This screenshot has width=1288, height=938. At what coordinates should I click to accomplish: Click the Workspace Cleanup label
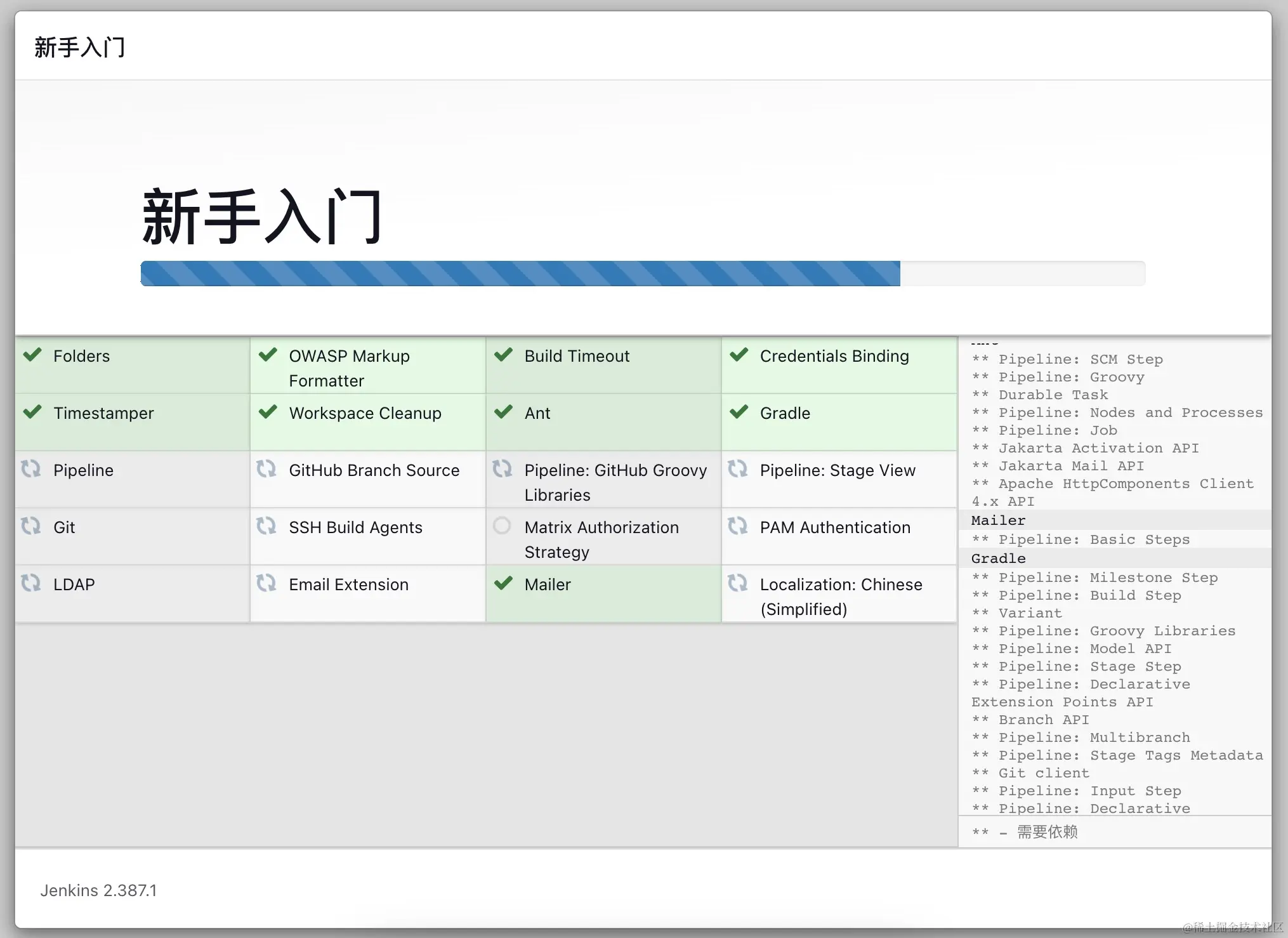(x=365, y=413)
